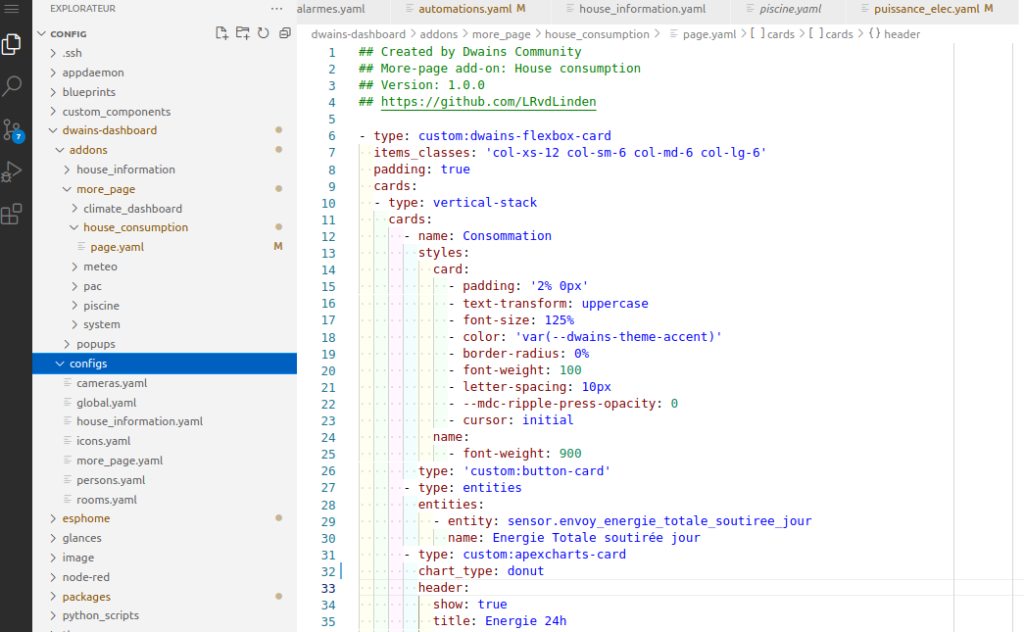Expand the house_information folder
This screenshot has width=1024, height=632.
coord(165,170)
